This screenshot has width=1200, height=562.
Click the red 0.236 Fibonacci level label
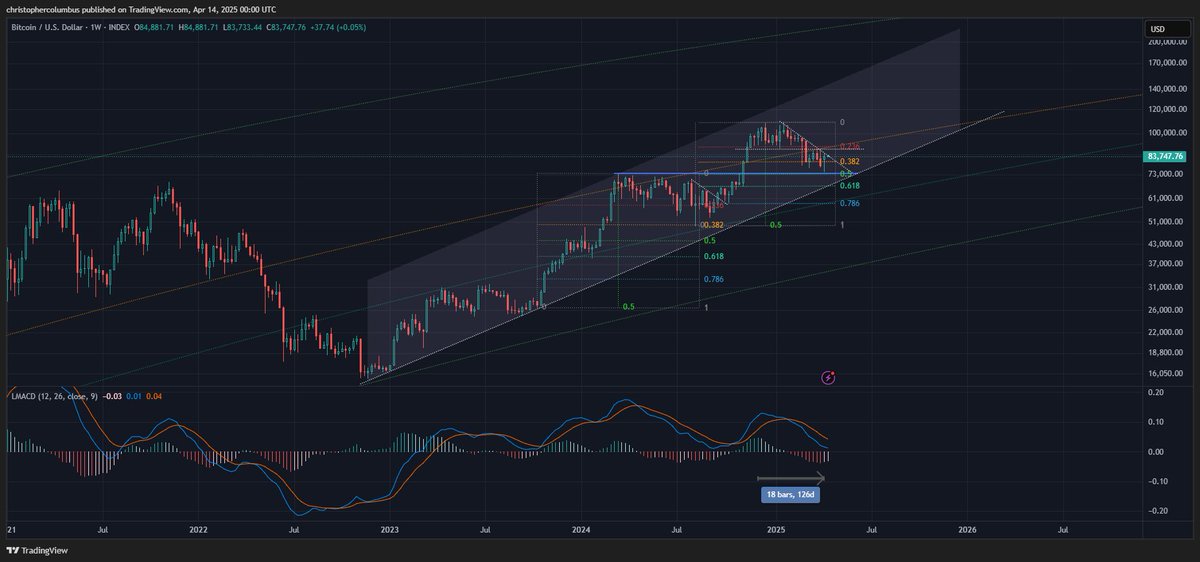[850, 147]
